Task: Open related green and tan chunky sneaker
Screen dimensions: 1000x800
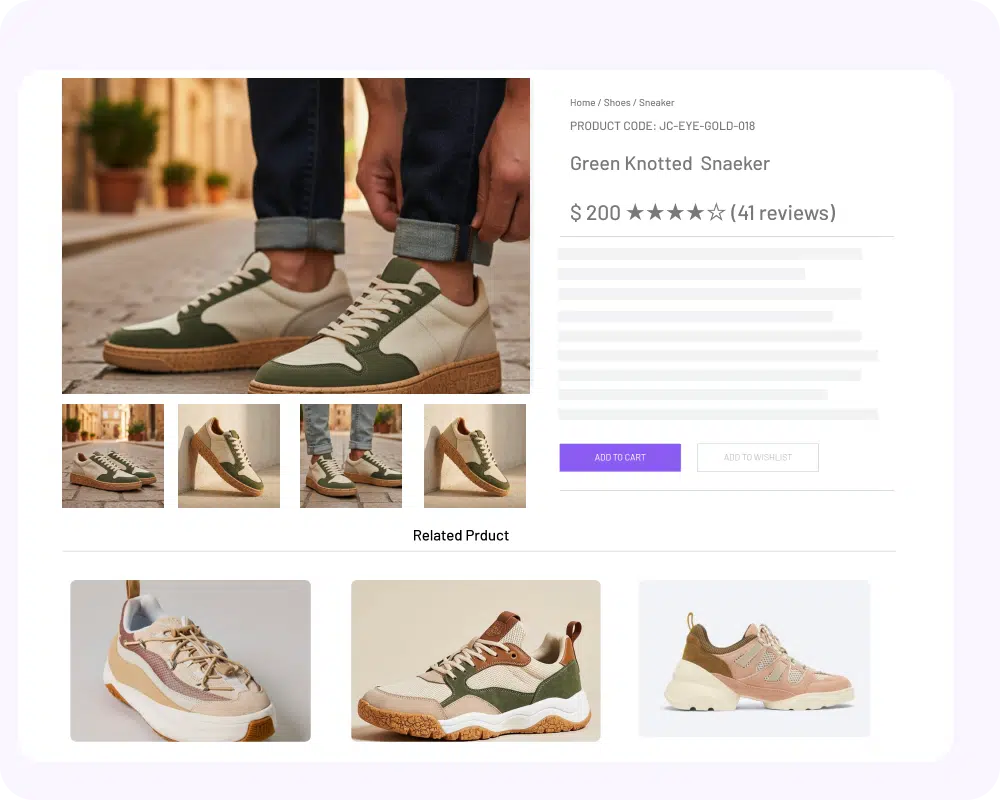Action: click(x=476, y=660)
